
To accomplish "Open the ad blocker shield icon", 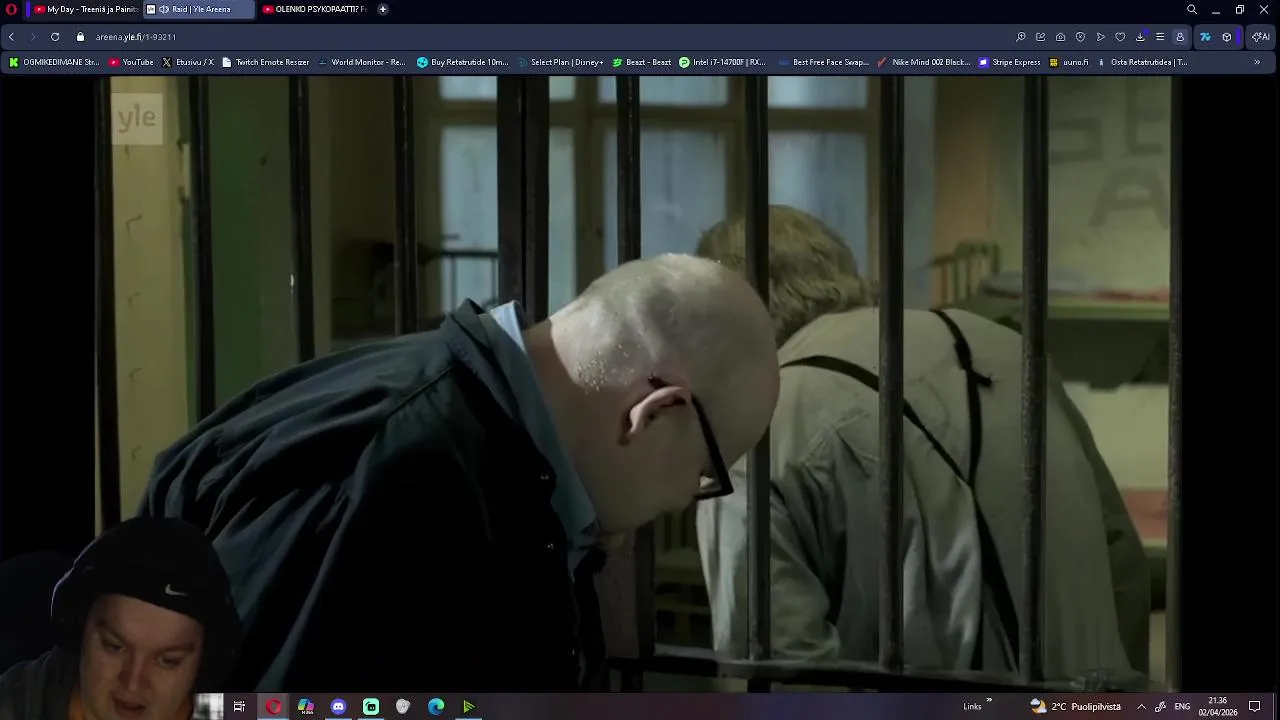I will click(1081, 37).
